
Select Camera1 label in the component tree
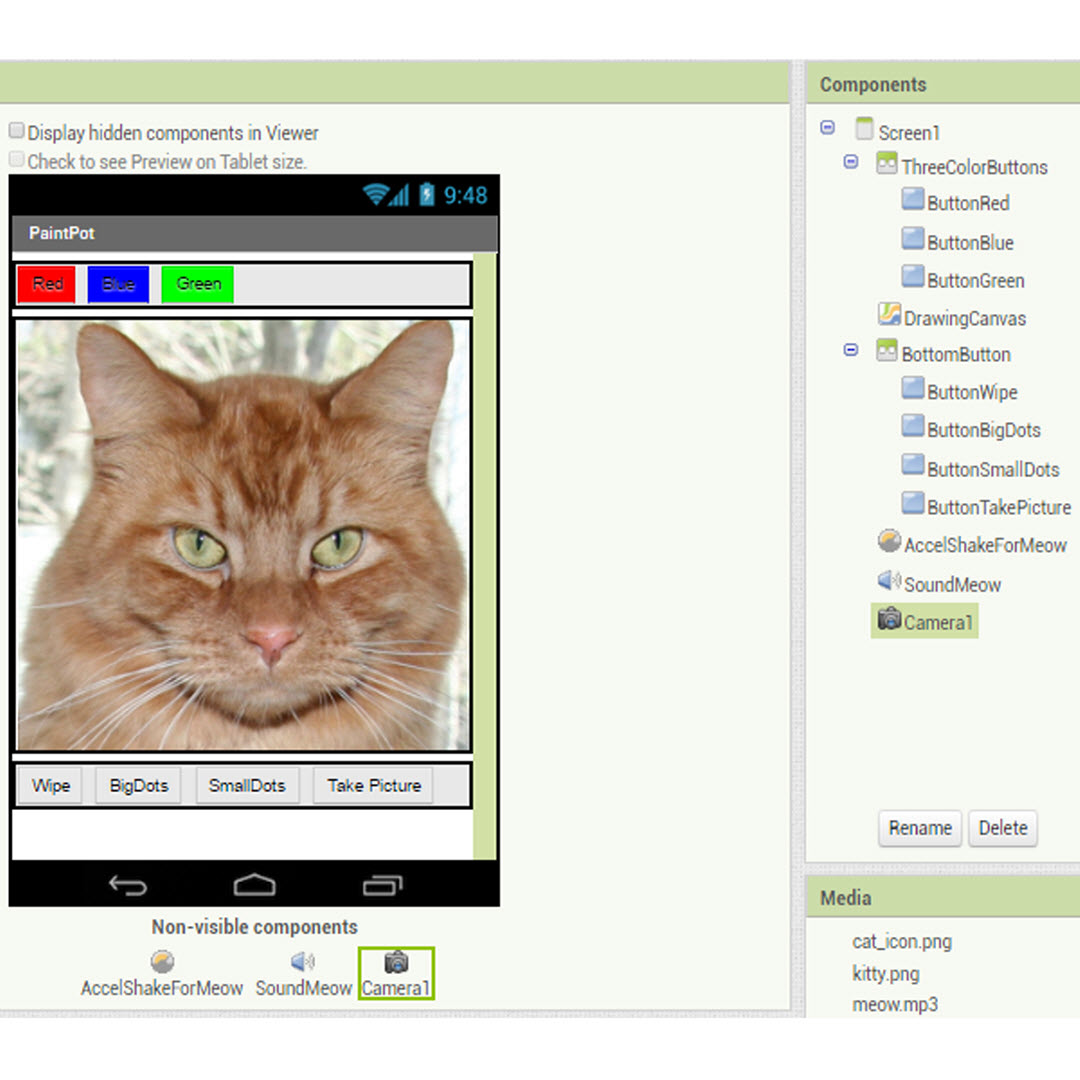pos(937,623)
